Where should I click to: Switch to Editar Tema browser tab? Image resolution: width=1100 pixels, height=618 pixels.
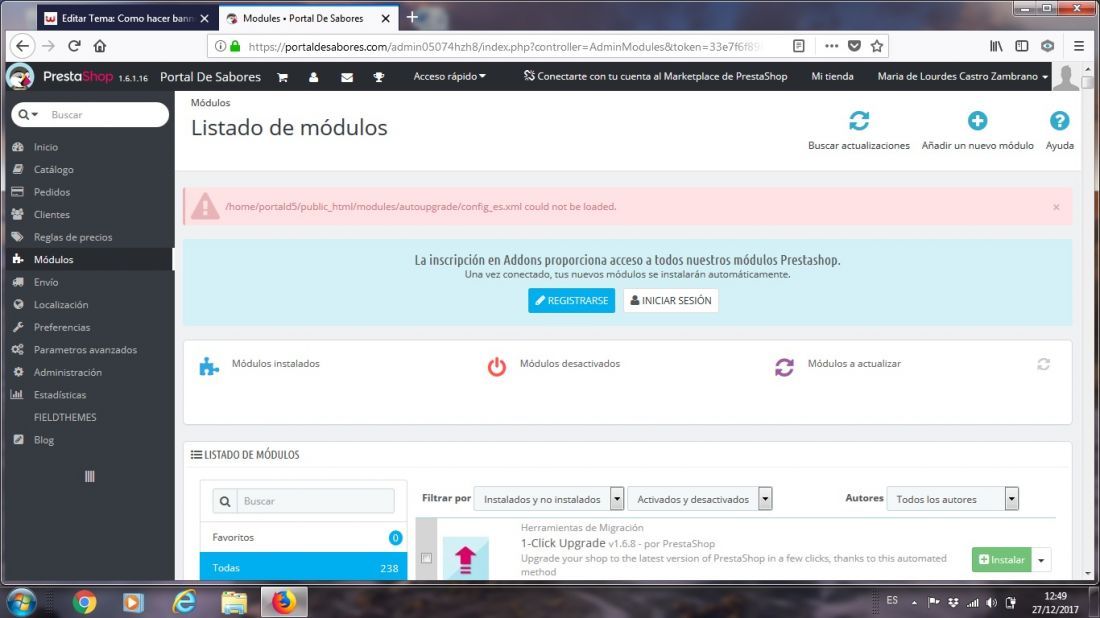coord(126,18)
